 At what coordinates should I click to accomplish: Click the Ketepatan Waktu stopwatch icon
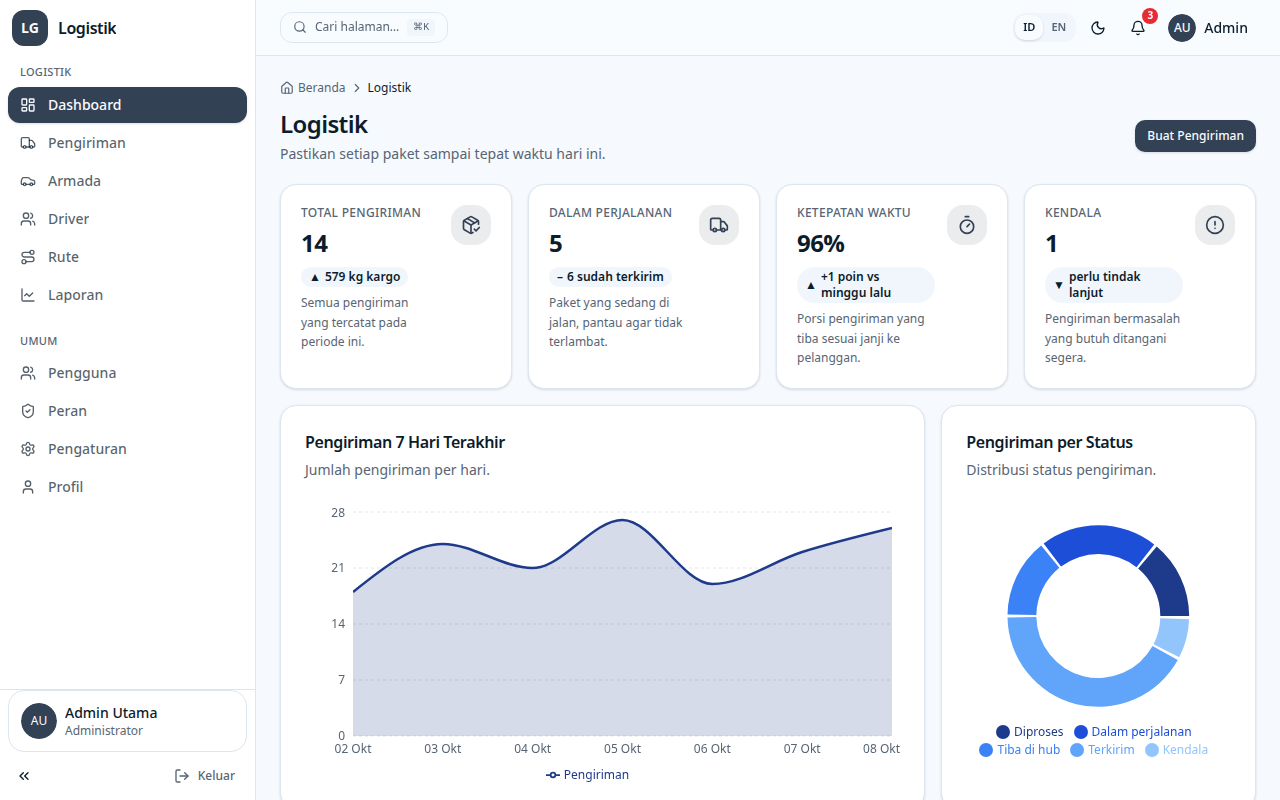pos(967,225)
